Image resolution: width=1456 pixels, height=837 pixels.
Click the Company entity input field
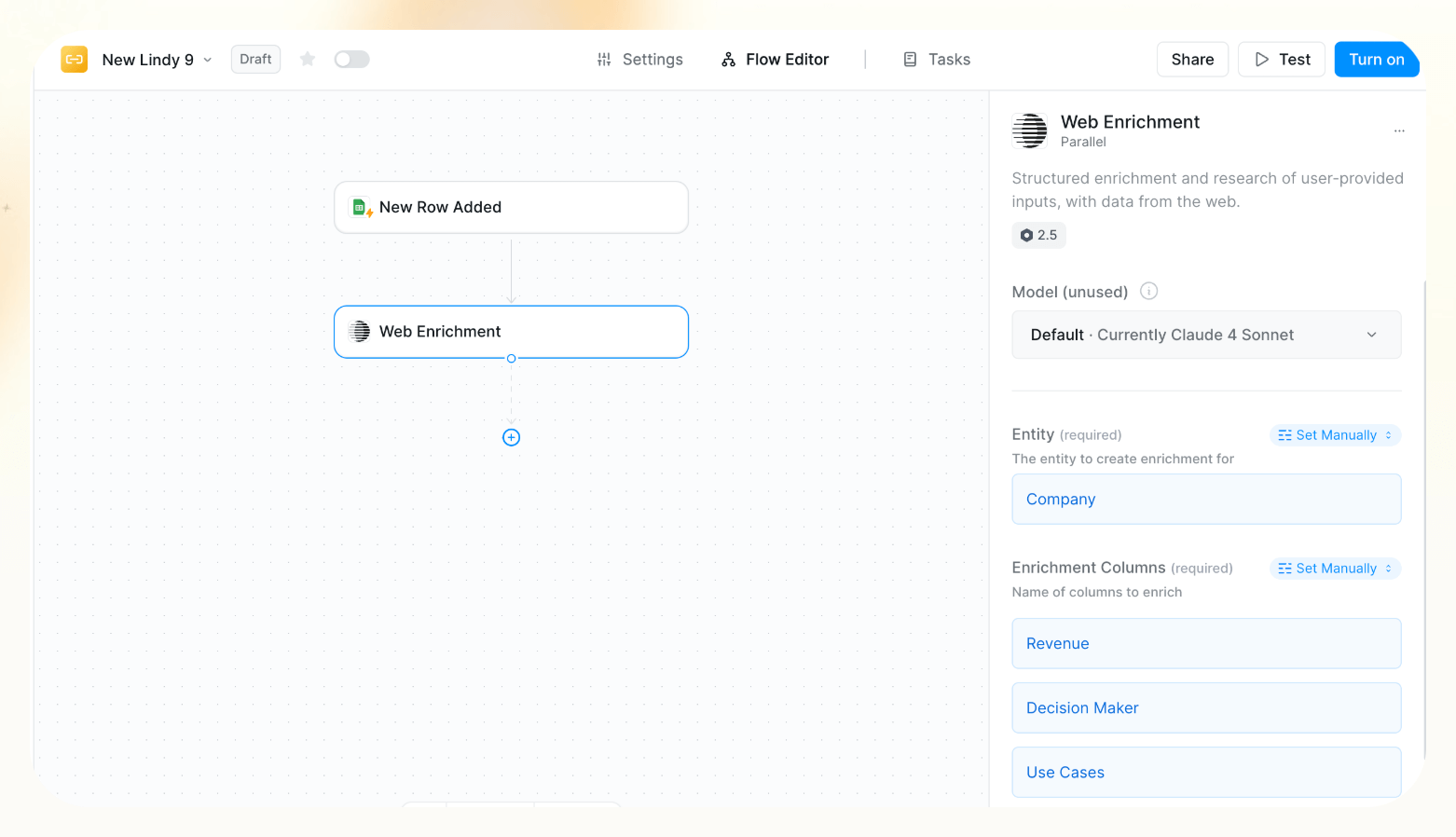coord(1206,499)
